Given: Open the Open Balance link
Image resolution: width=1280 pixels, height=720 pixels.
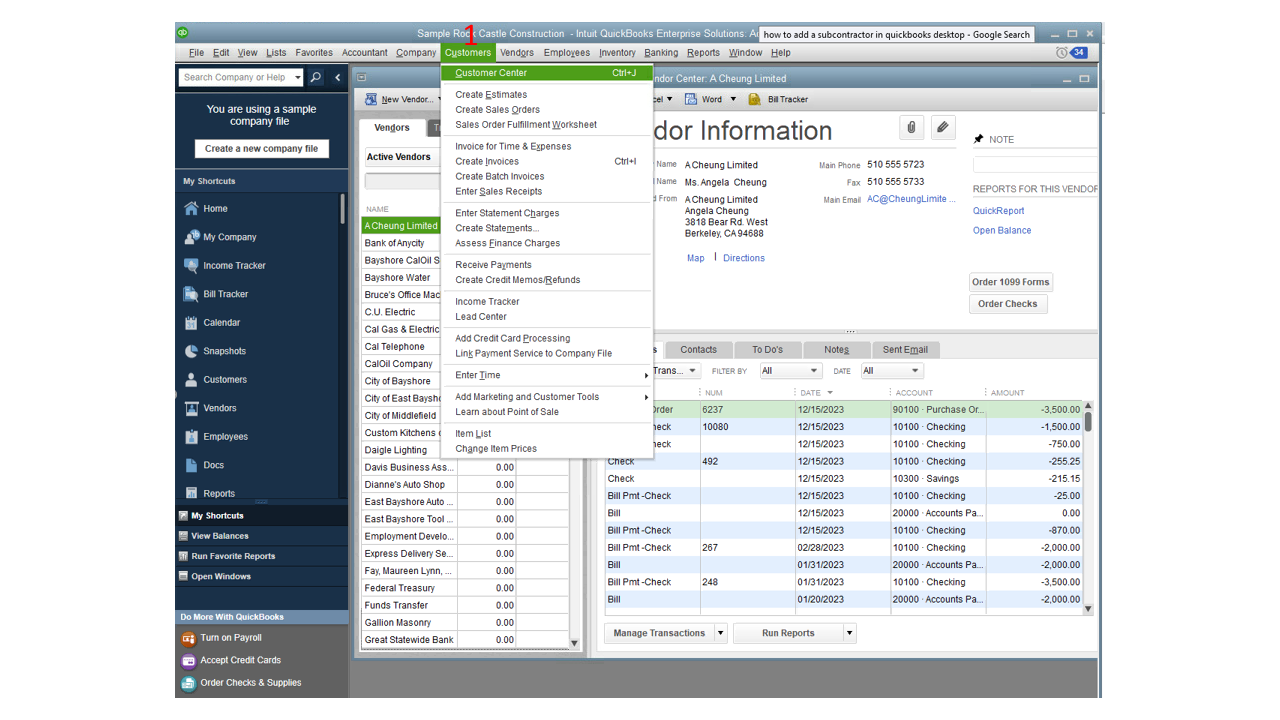Looking at the screenshot, I should click(1002, 230).
